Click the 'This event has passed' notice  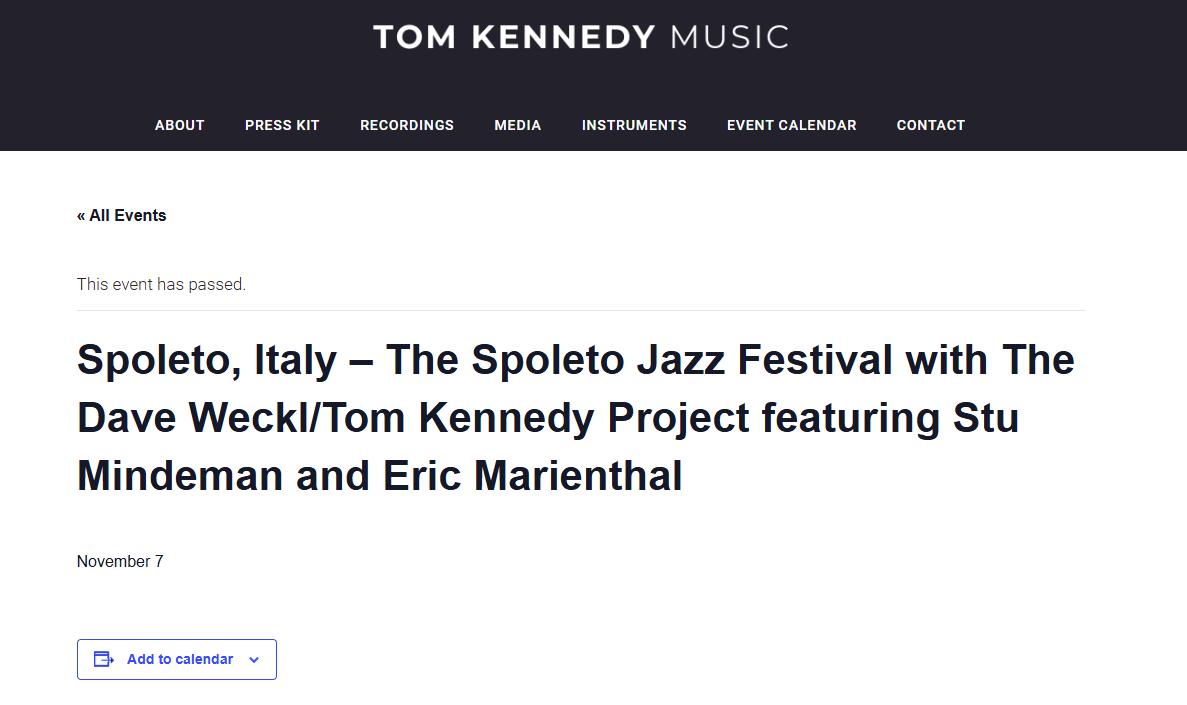pos(161,285)
